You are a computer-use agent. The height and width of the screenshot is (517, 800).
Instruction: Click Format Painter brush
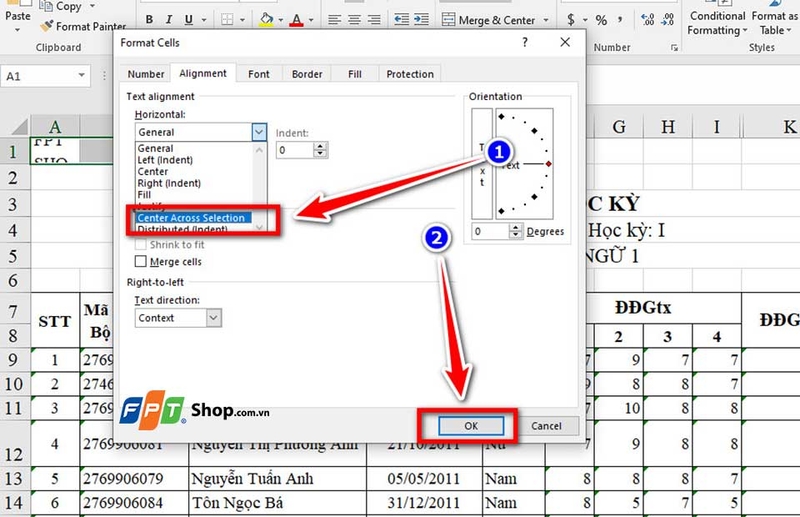tap(84, 26)
